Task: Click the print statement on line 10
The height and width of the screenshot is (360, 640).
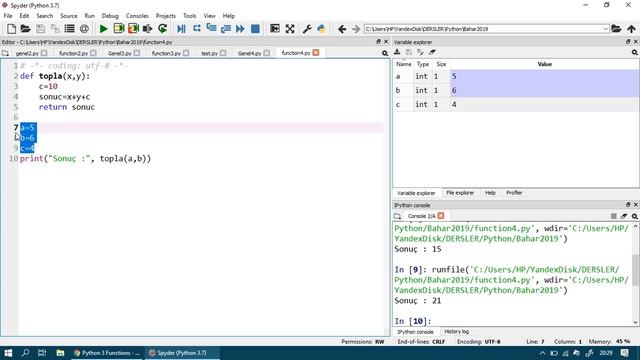Action: [x=85, y=158]
